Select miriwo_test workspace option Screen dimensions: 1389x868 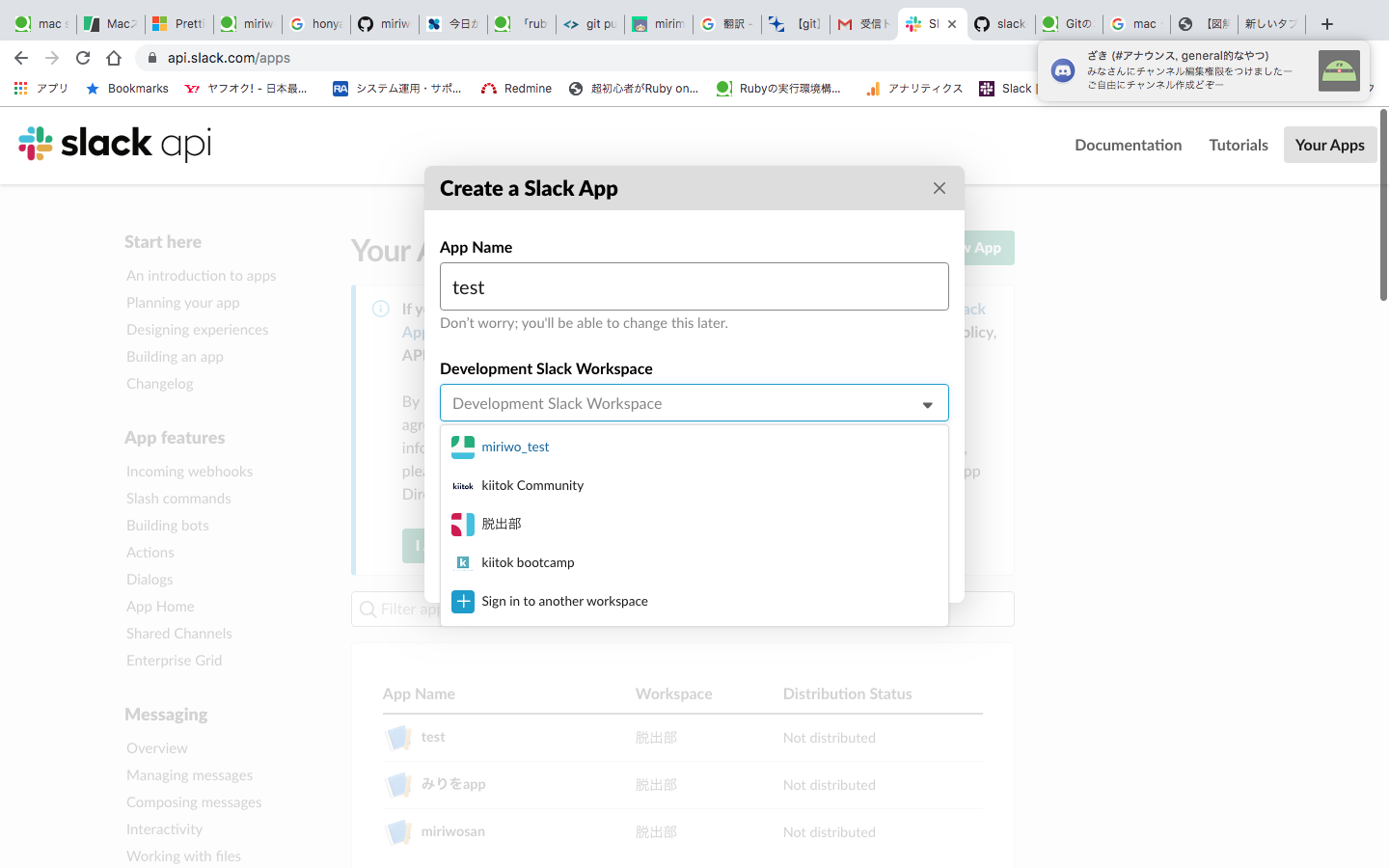click(x=694, y=447)
